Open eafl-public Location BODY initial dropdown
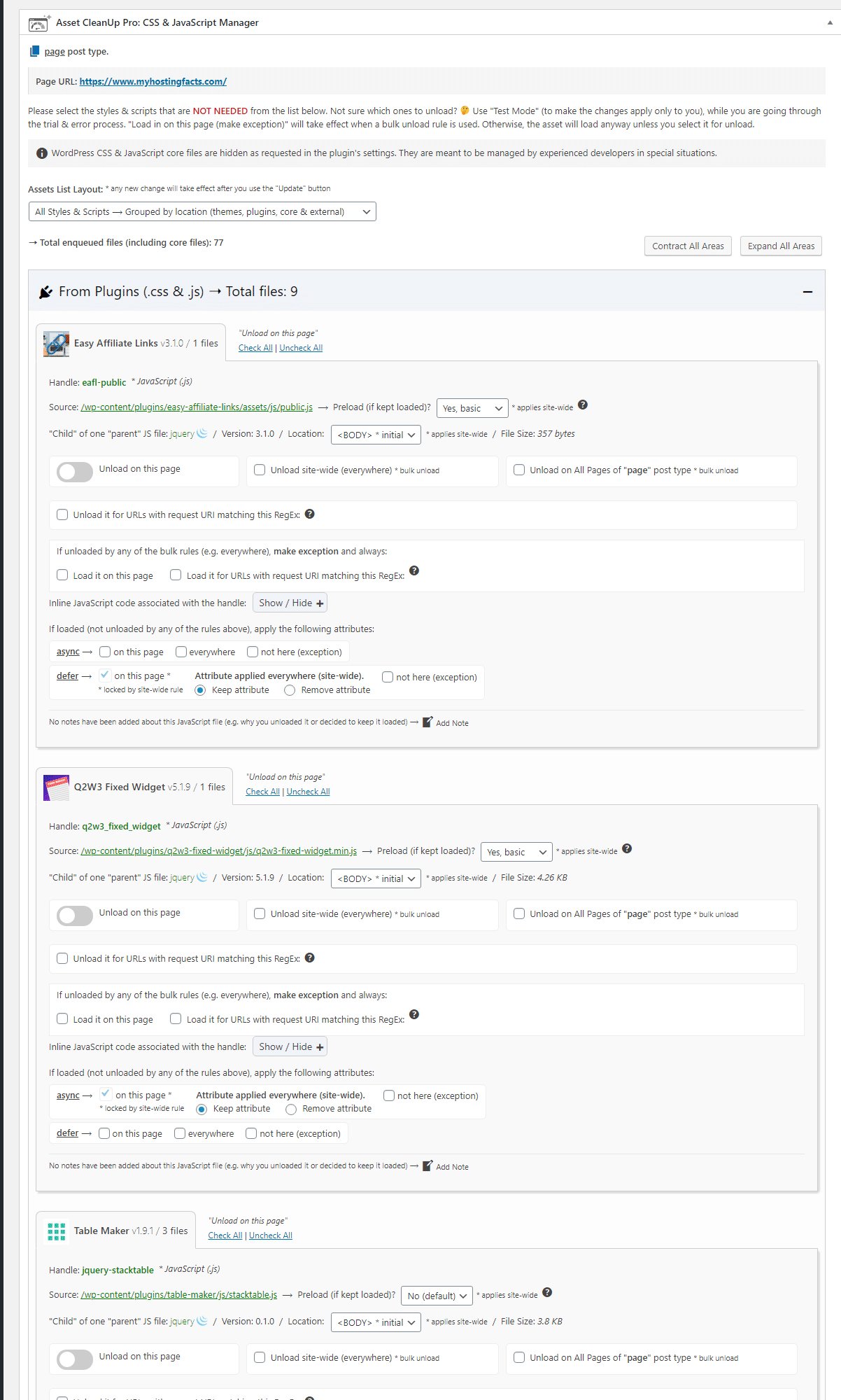The image size is (841, 1400). click(x=376, y=435)
